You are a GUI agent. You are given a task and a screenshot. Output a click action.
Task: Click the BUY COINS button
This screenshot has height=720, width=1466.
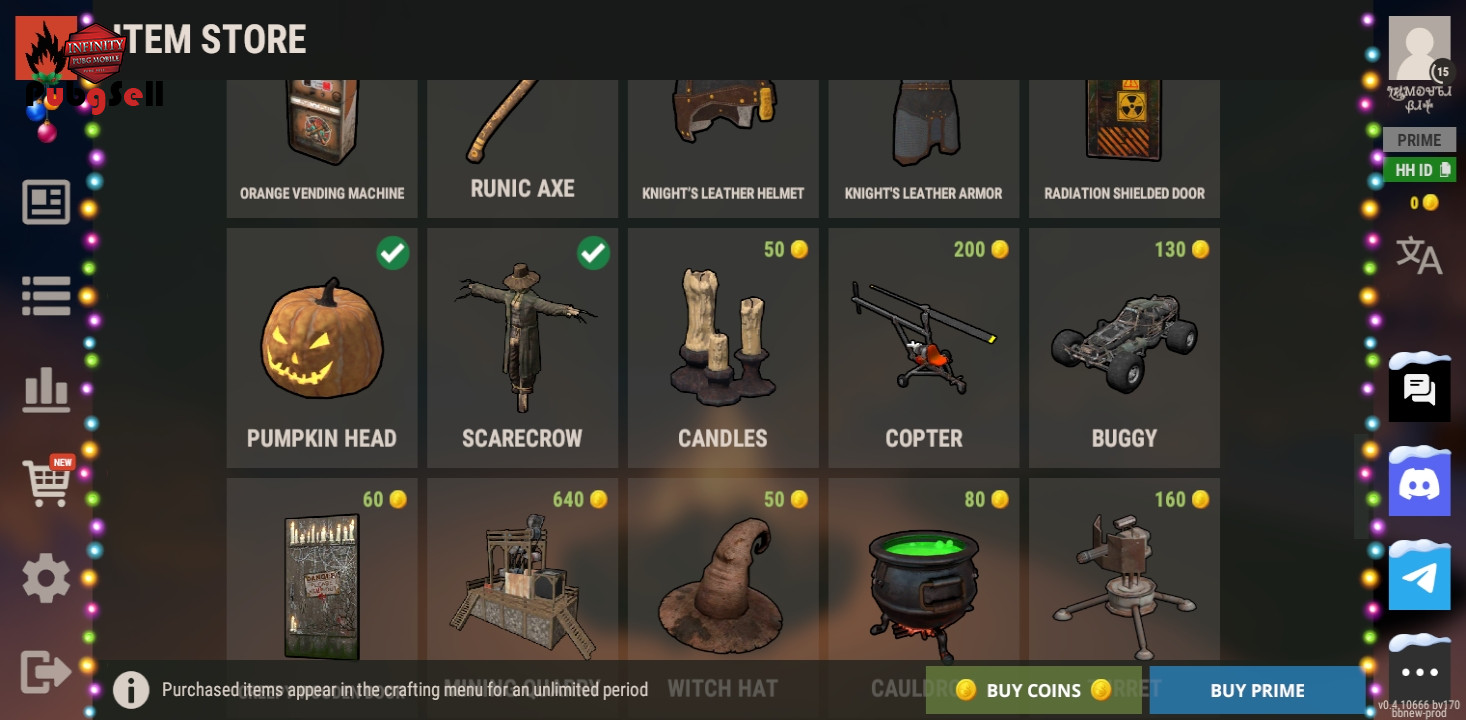pyautogui.click(x=1034, y=690)
